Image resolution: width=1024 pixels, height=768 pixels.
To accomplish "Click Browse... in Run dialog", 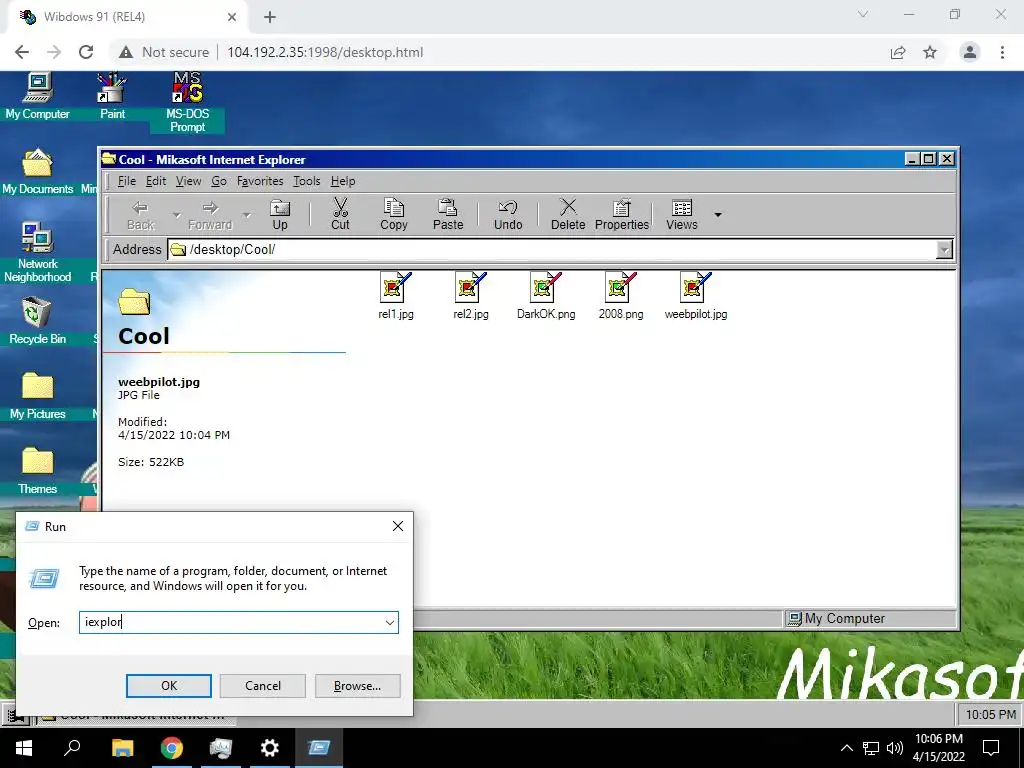I will point(357,686).
